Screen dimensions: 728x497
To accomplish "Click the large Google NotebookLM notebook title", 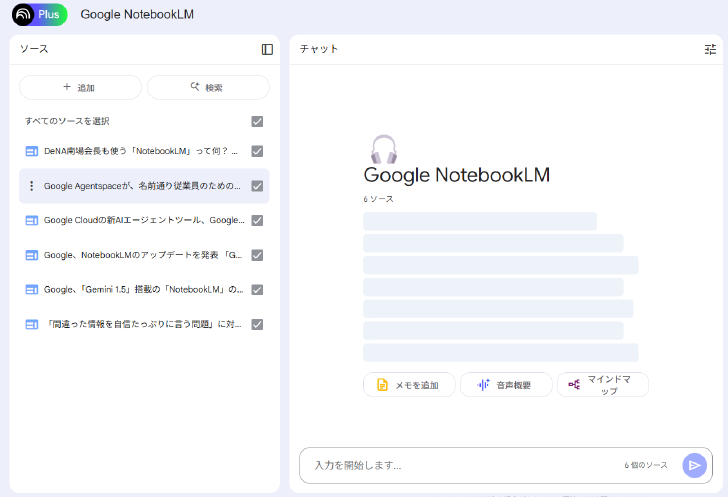I will point(457,176).
